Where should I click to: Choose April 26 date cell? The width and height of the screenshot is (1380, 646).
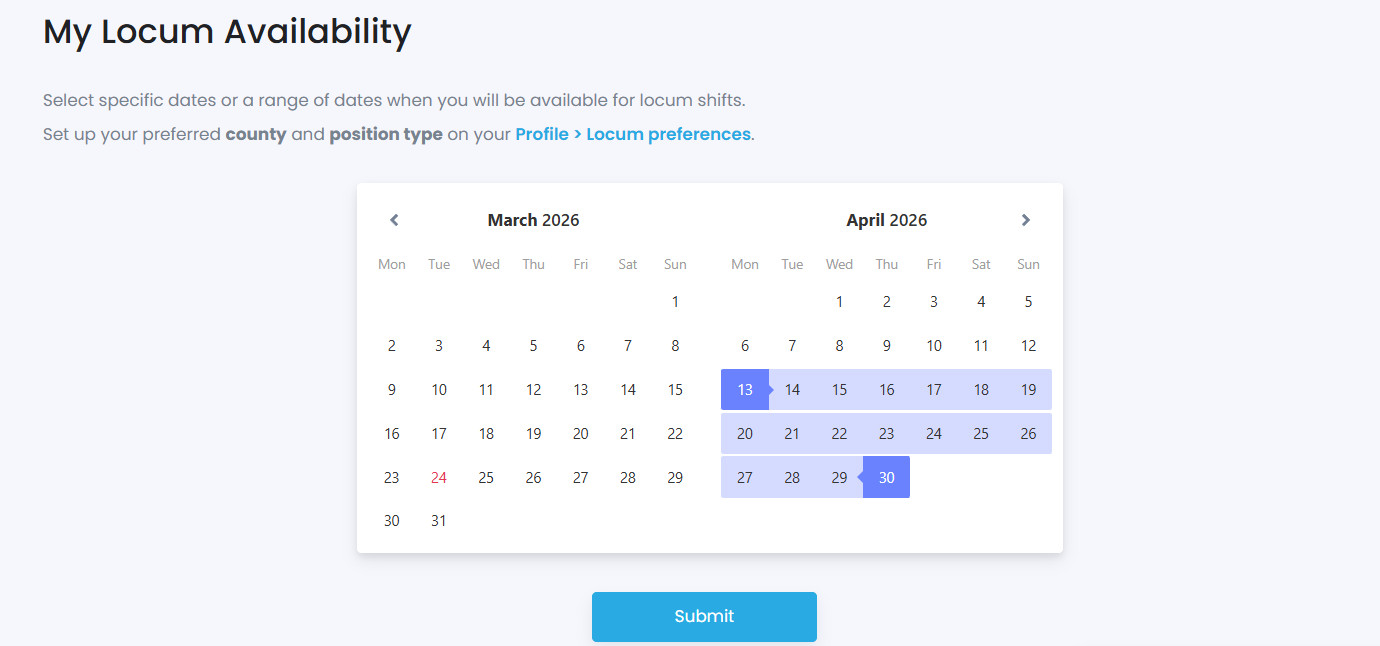coord(1028,434)
